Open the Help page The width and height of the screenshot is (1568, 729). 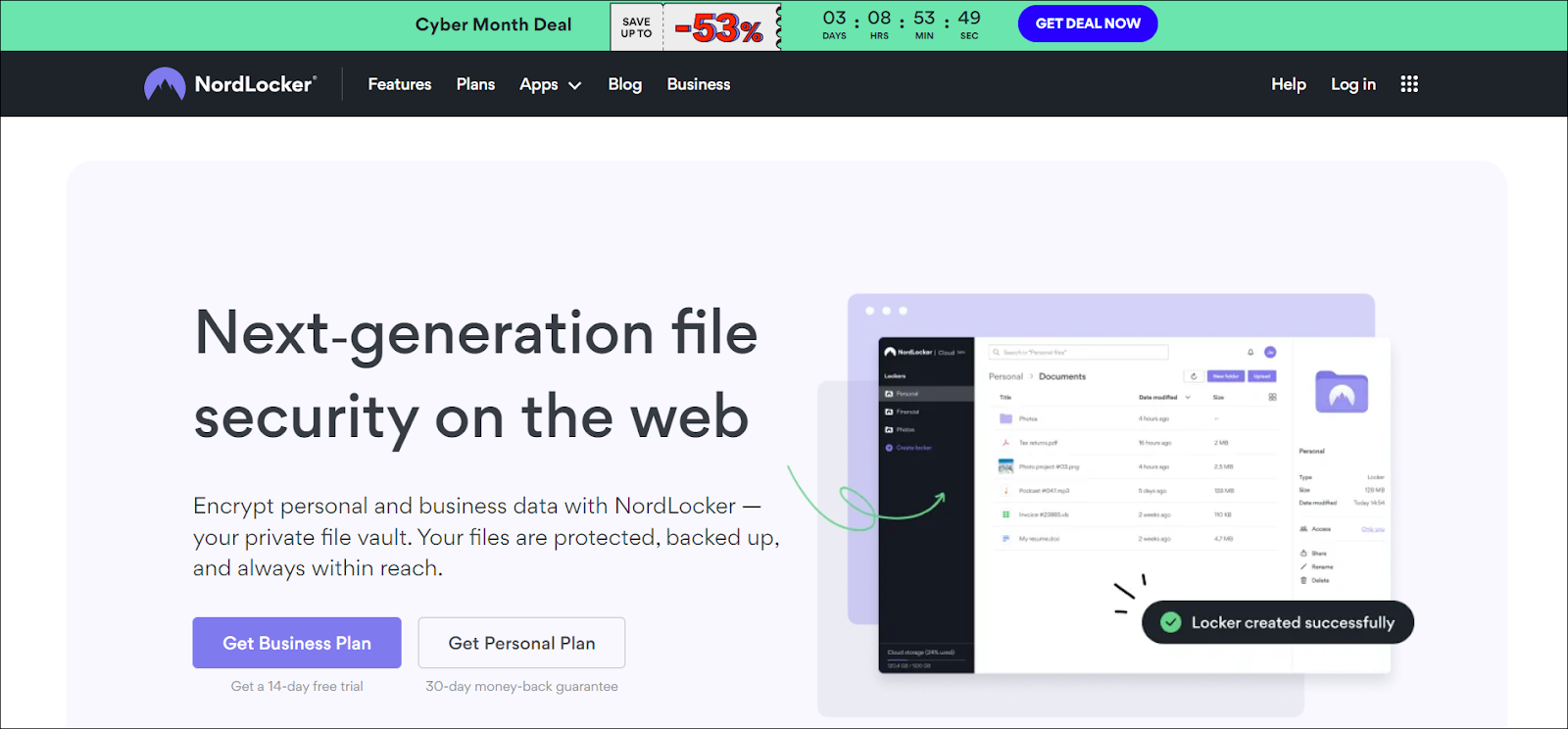tap(1289, 84)
